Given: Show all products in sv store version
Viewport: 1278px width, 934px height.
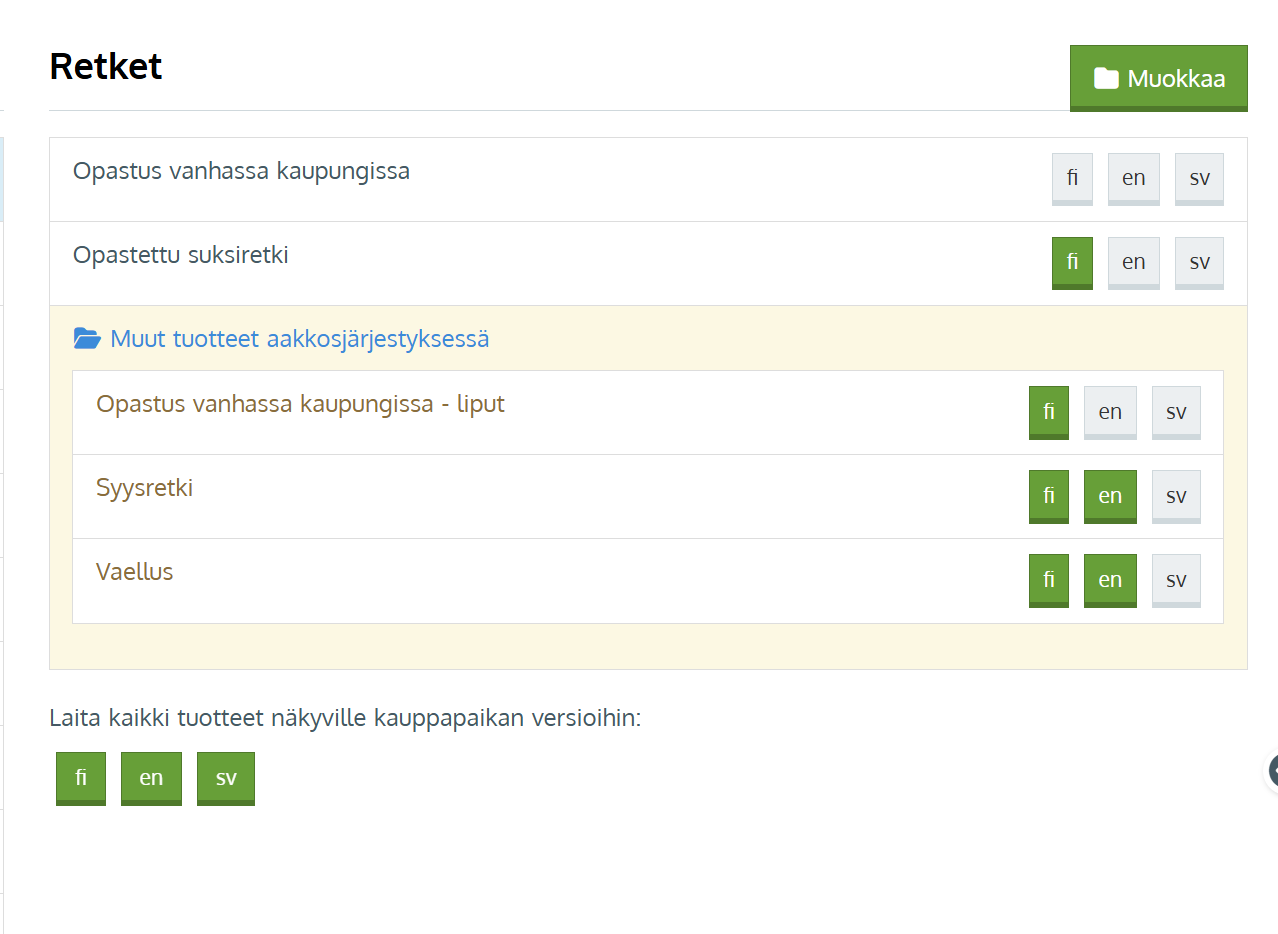Looking at the screenshot, I should pyautogui.click(x=226, y=777).
